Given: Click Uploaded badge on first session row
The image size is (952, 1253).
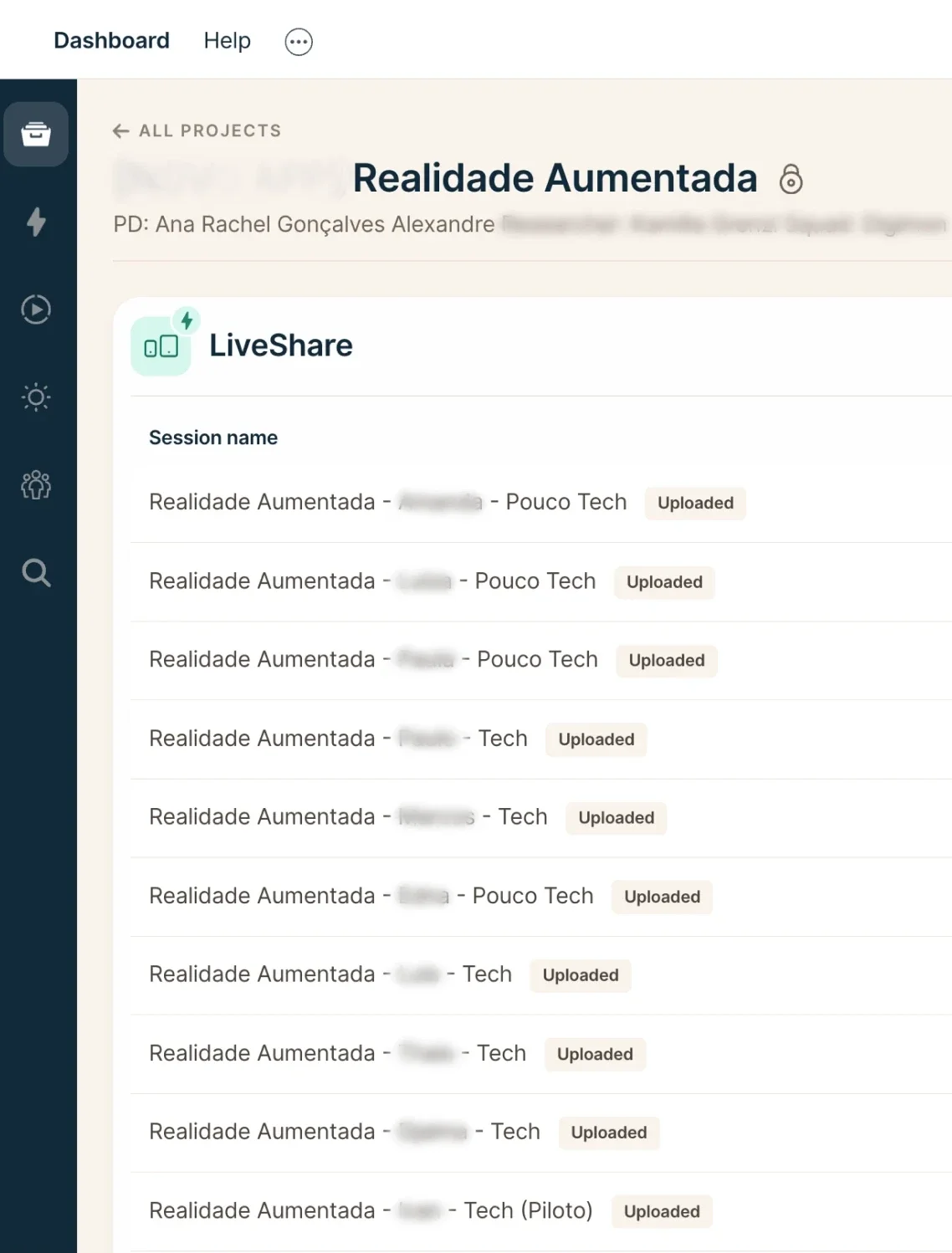Looking at the screenshot, I should tap(695, 504).
